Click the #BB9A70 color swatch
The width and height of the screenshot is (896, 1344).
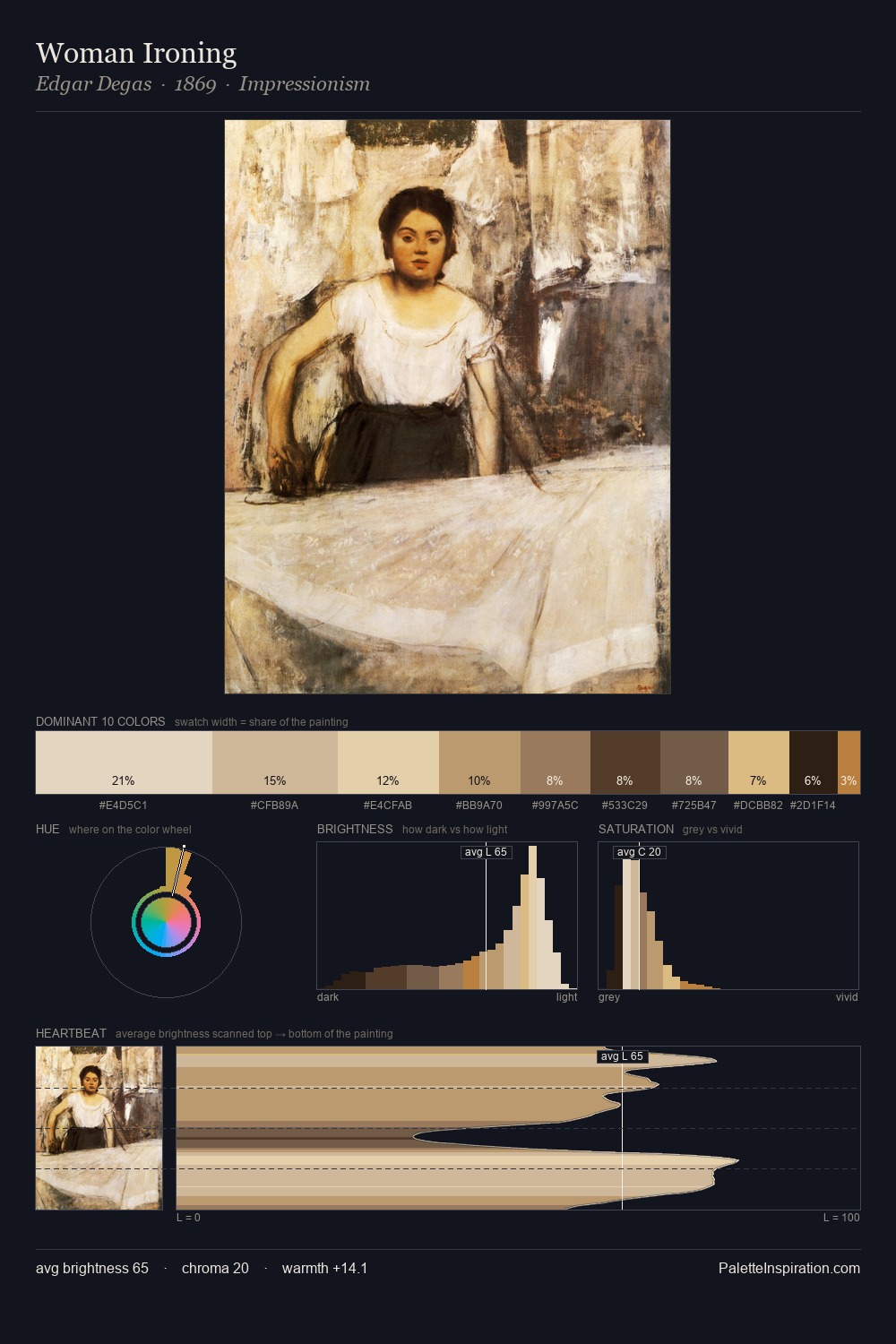479,762
